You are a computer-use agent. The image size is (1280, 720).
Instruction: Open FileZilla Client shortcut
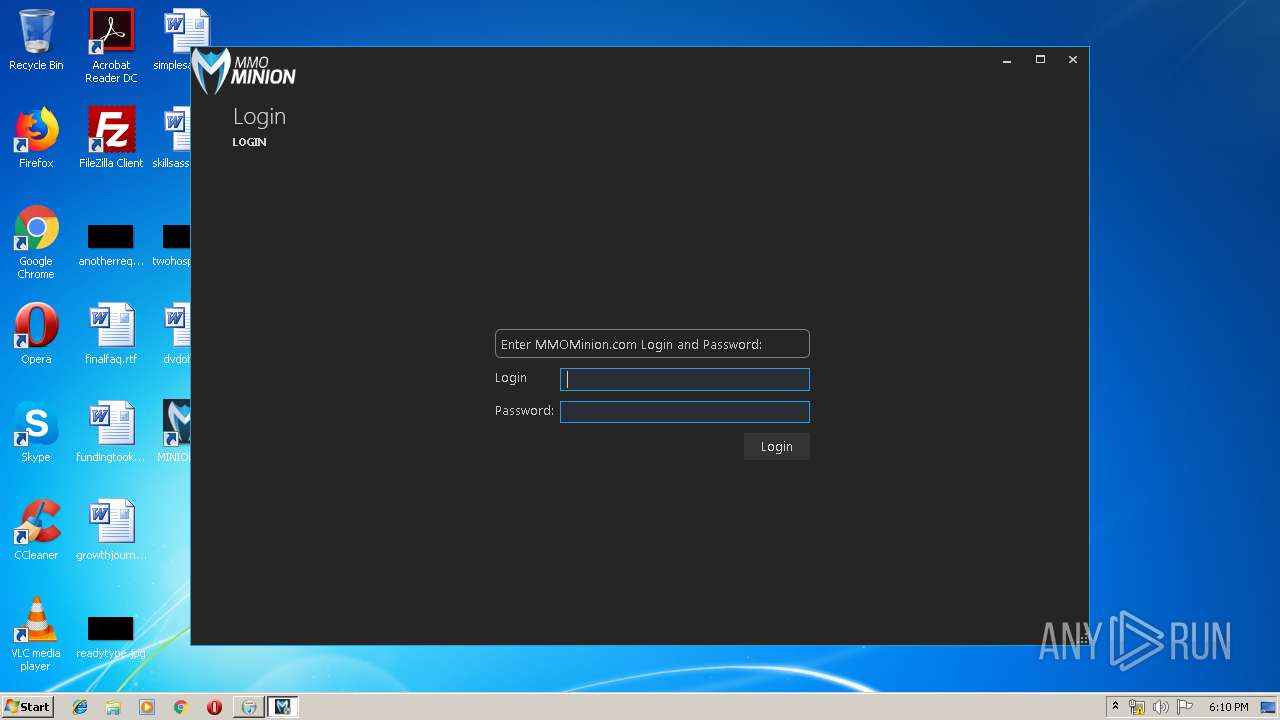(x=111, y=138)
